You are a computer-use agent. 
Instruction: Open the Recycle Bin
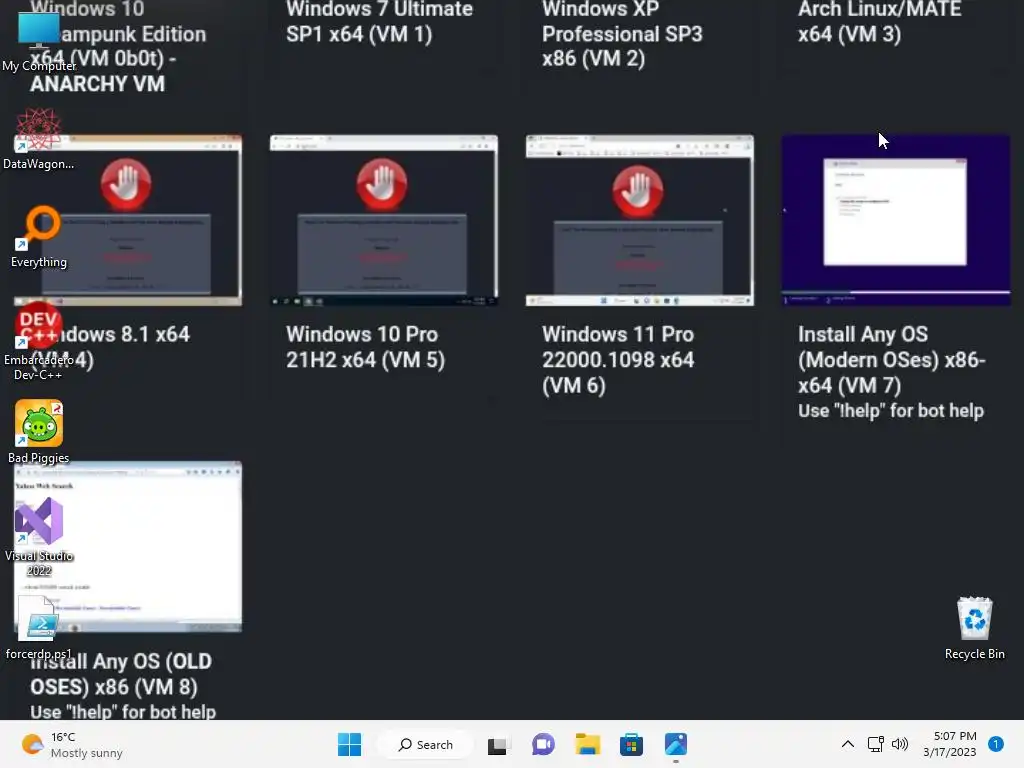pyautogui.click(x=974, y=628)
